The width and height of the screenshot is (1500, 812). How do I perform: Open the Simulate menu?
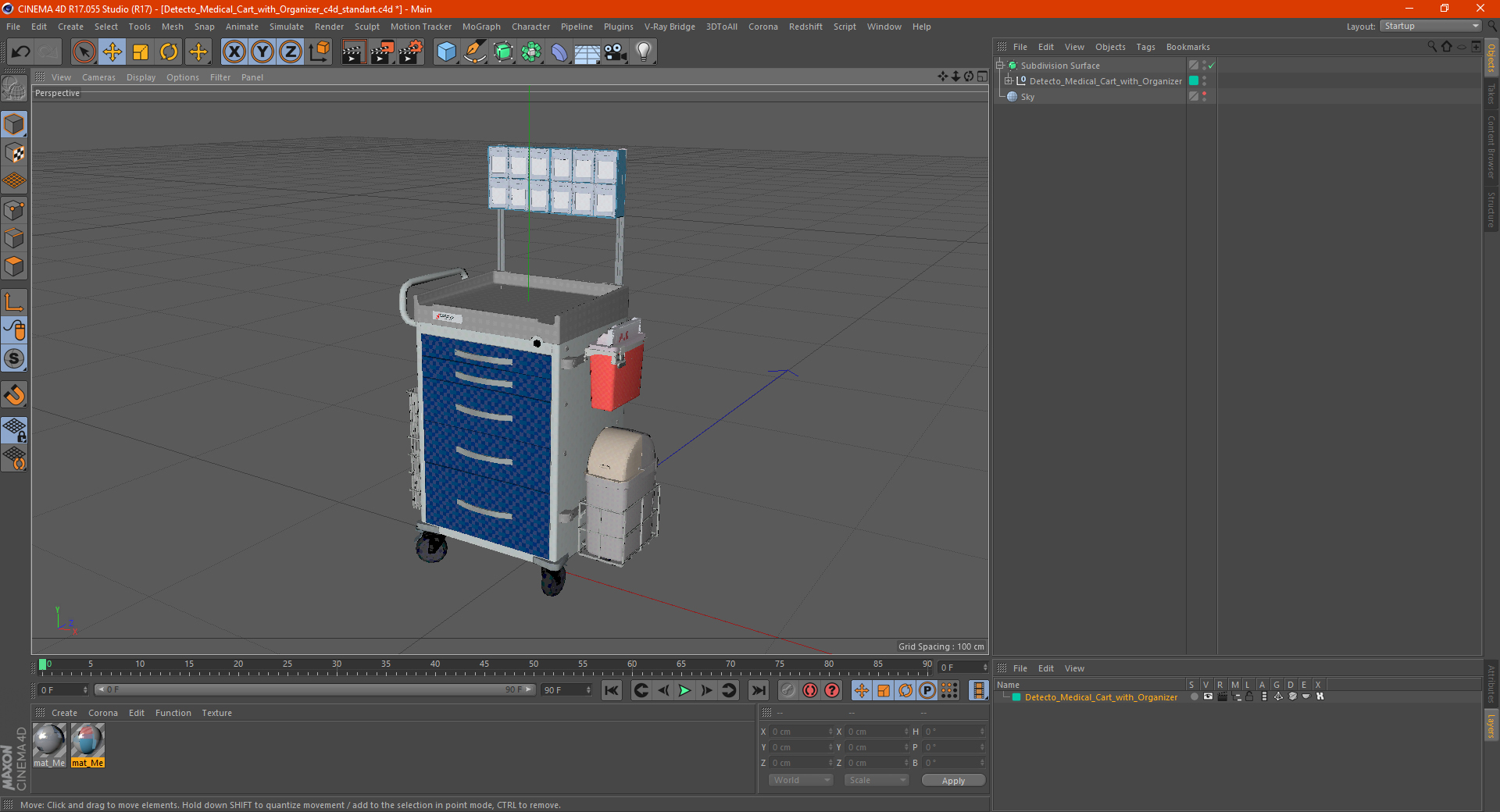pyautogui.click(x=287, y=27)
